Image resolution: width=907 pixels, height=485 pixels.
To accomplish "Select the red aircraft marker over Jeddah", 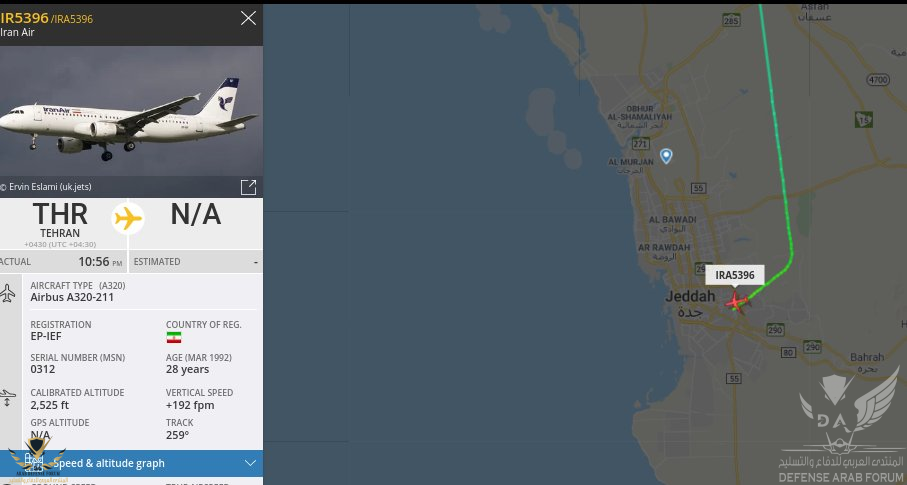I will pos(735,301).
